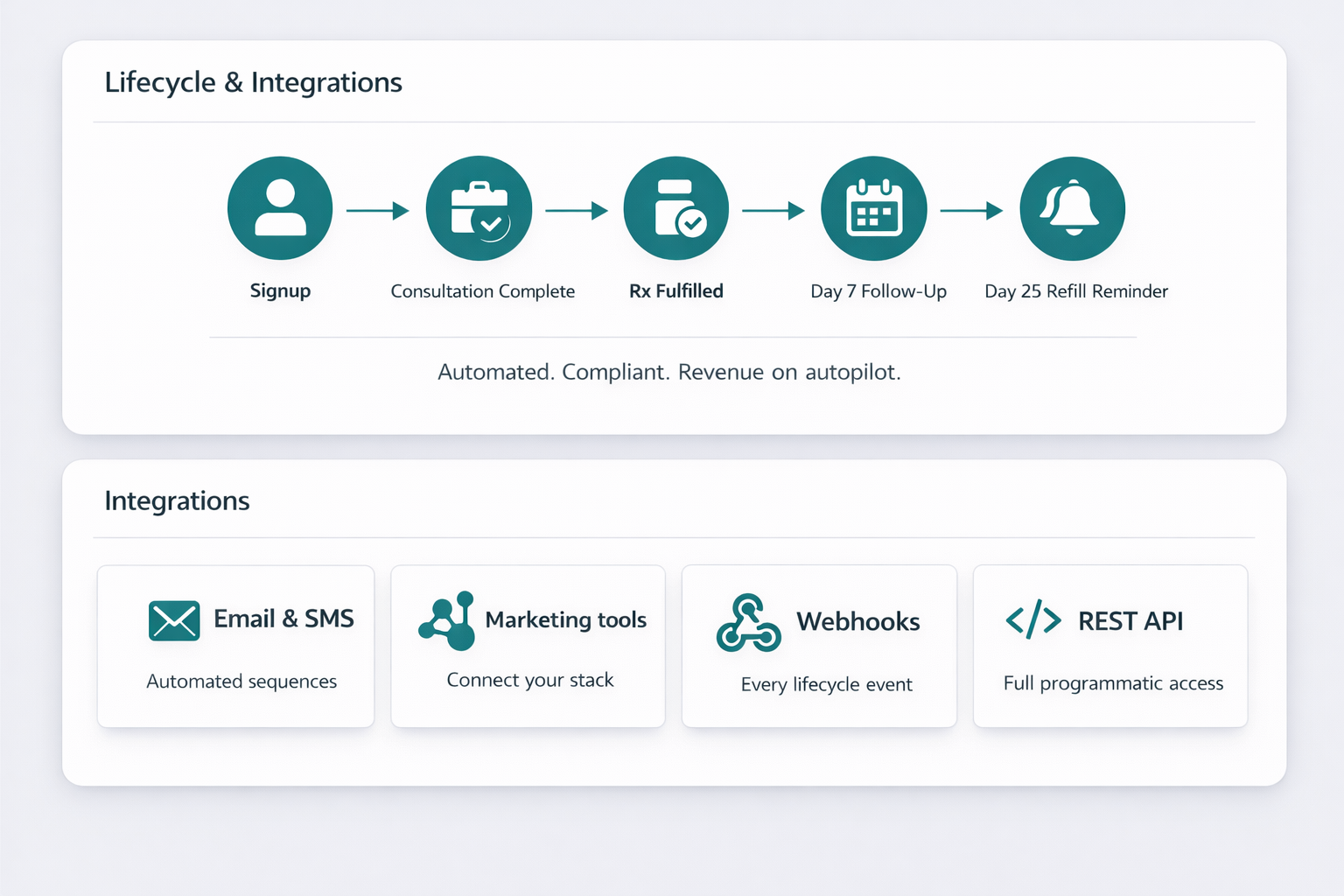Click 'Full programmatic access' description text

pos(1113,683)
